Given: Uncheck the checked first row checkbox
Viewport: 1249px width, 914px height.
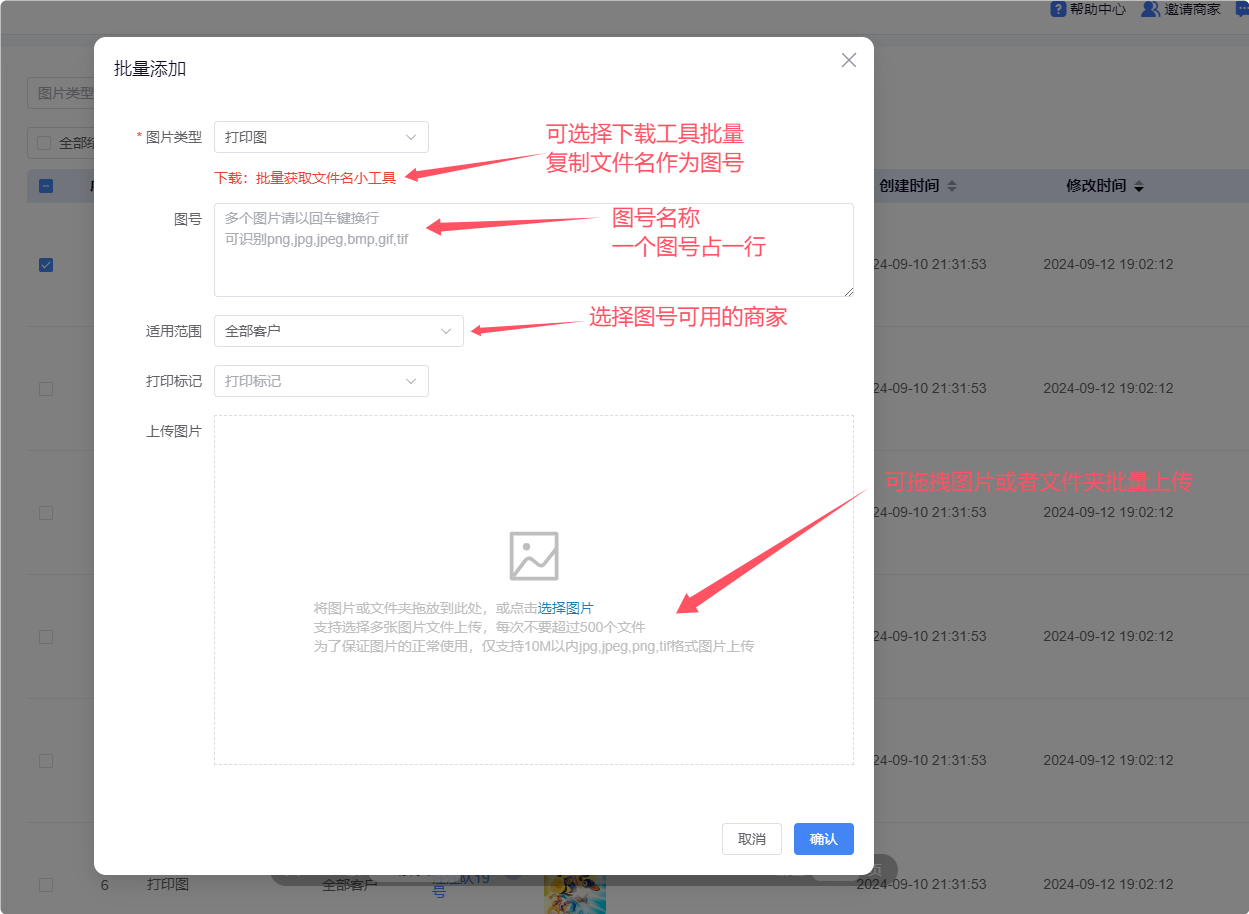Looking at the screenshot, I should (x=46, y=265).
